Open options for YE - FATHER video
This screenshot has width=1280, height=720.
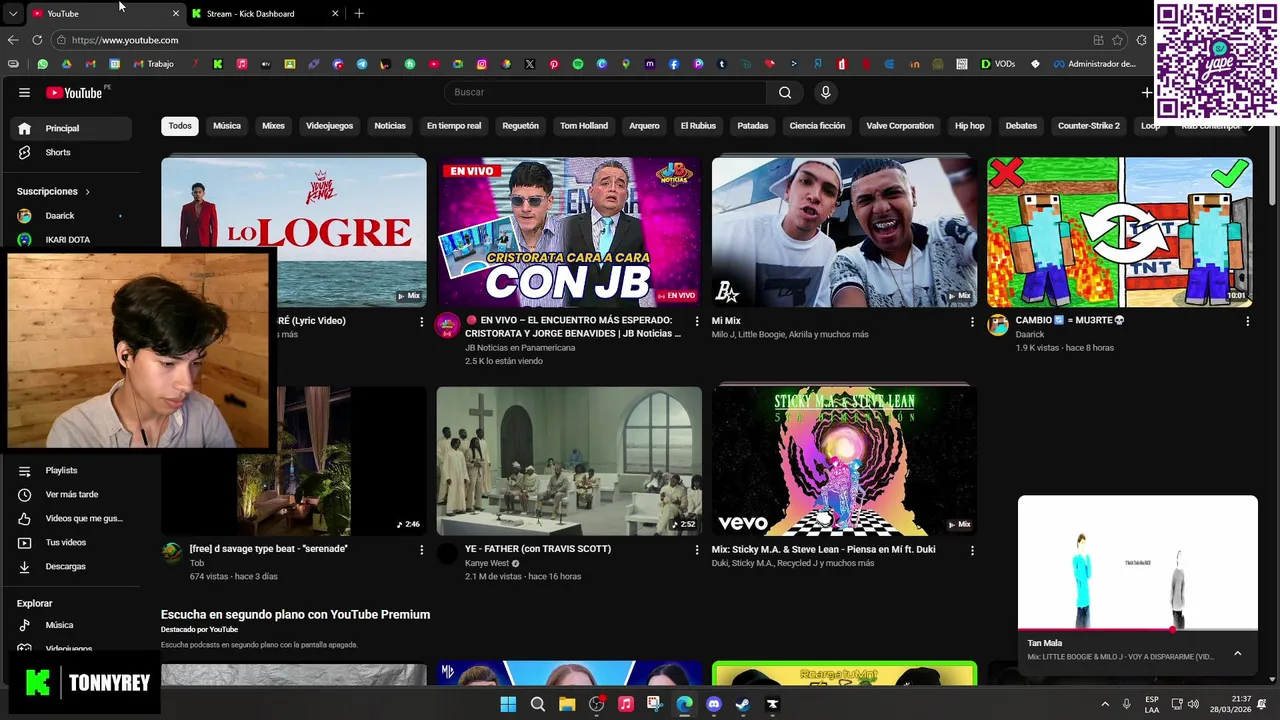point(696,550)
